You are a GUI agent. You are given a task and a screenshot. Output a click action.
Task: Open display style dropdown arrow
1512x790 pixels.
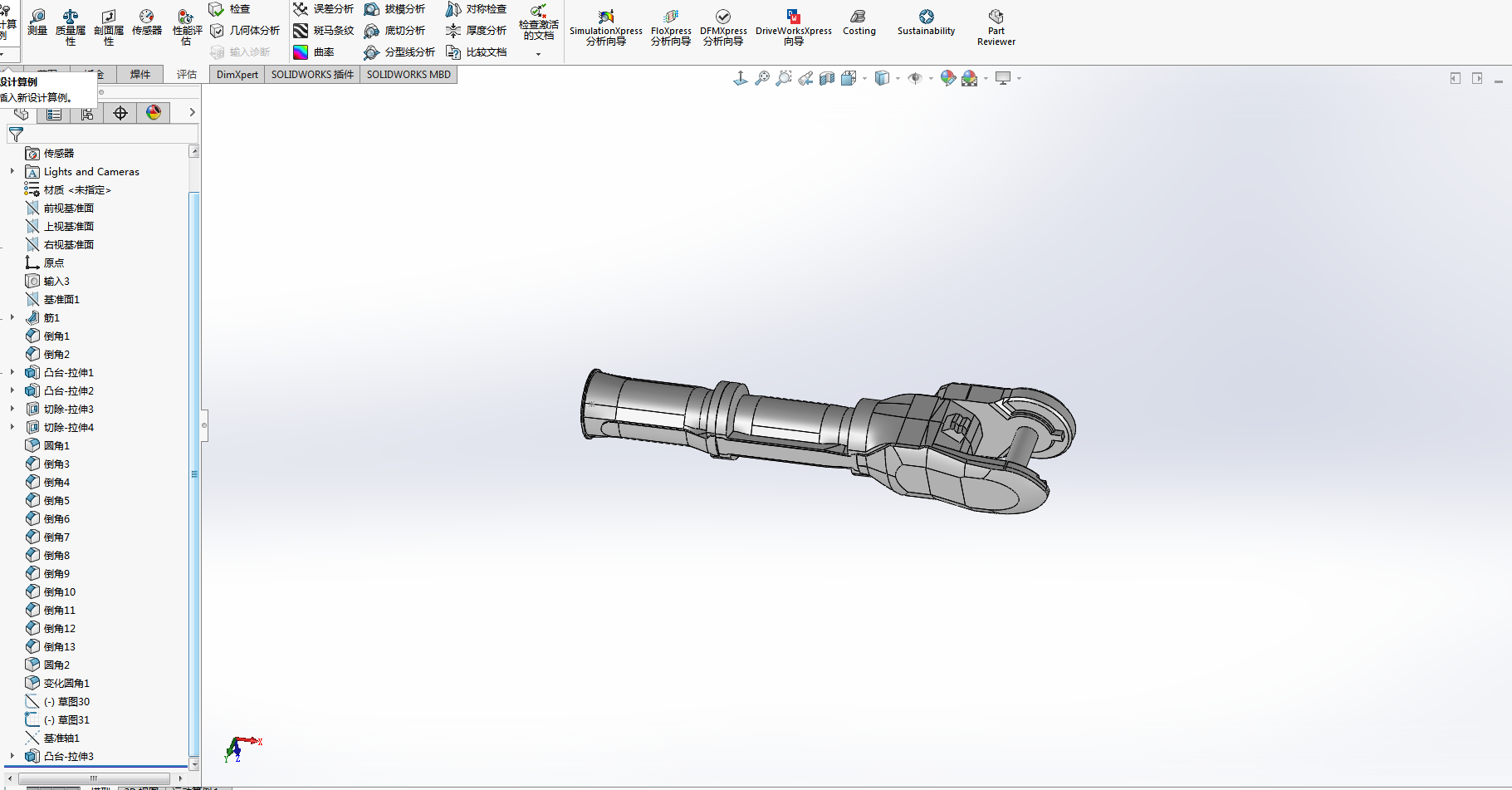point(898,79)
